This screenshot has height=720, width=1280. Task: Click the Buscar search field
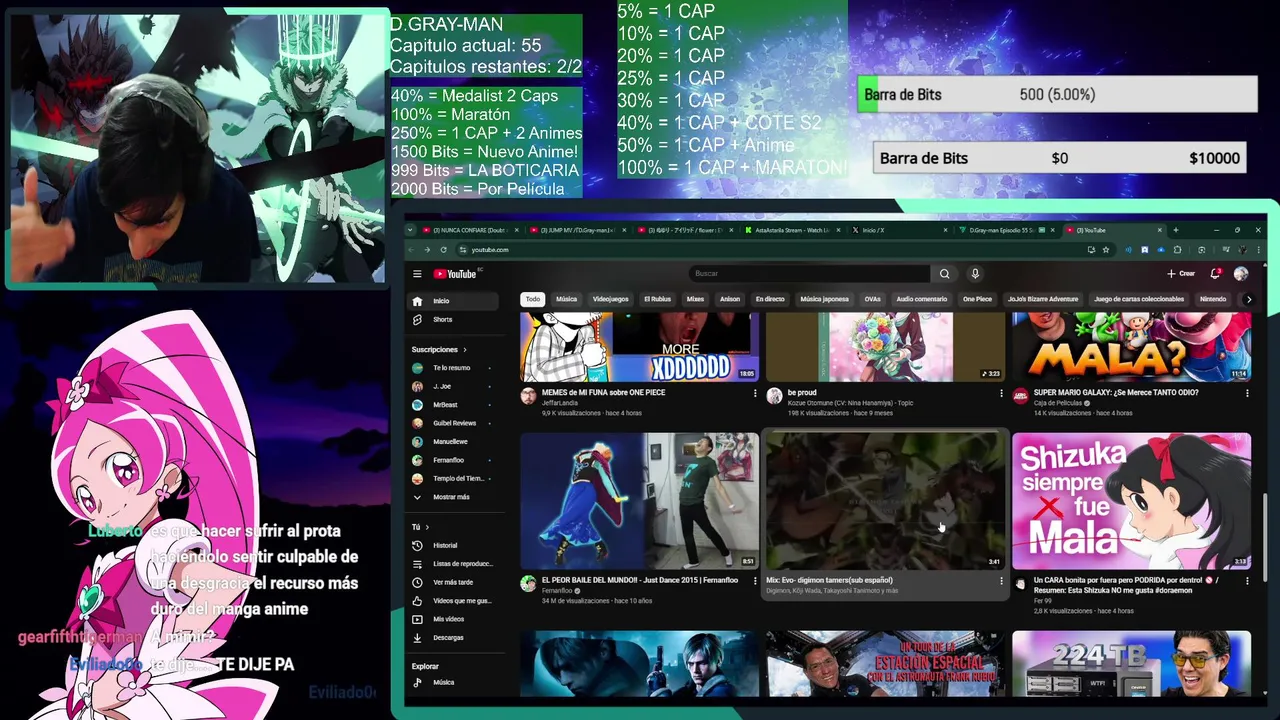point(810,274)
